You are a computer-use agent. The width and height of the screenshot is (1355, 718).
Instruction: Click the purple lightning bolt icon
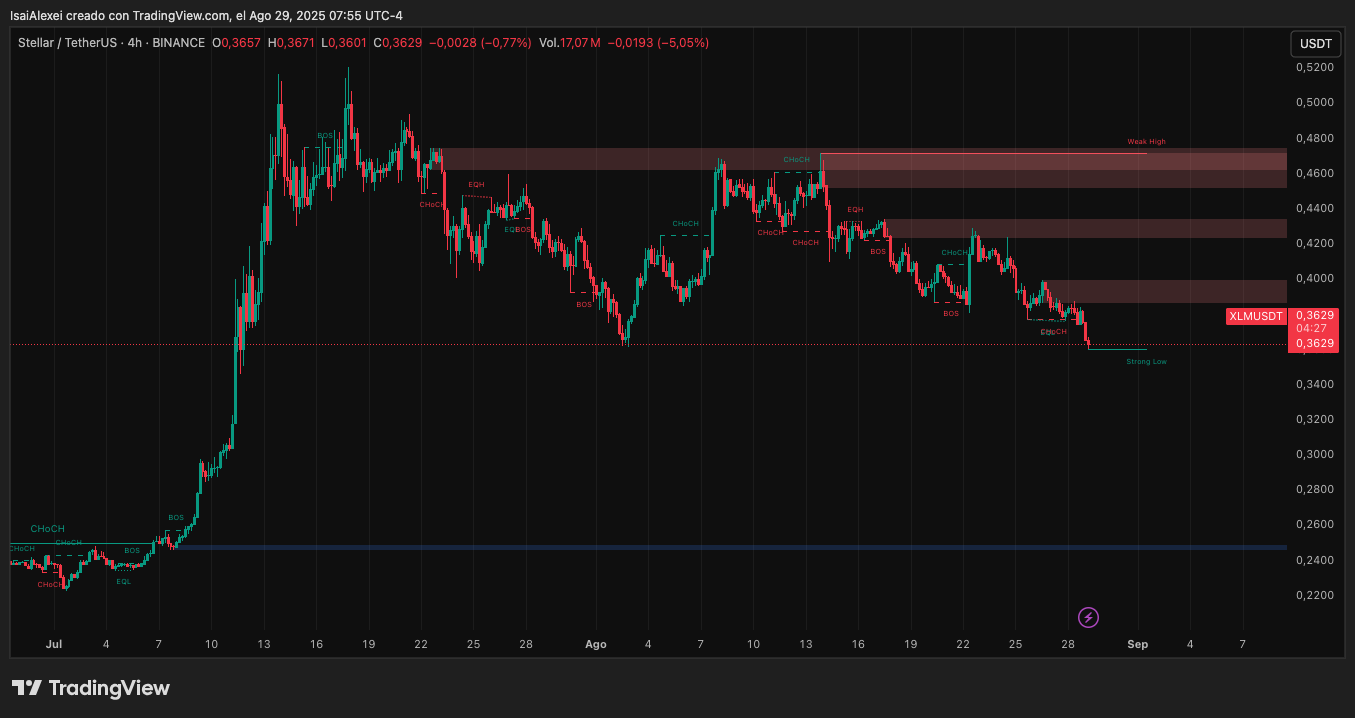coord(1089,617)
